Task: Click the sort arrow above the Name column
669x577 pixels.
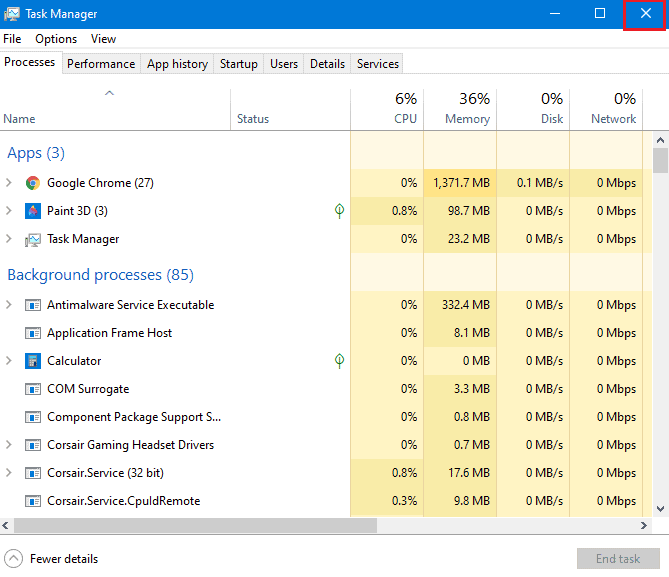Action: [110, 93]
